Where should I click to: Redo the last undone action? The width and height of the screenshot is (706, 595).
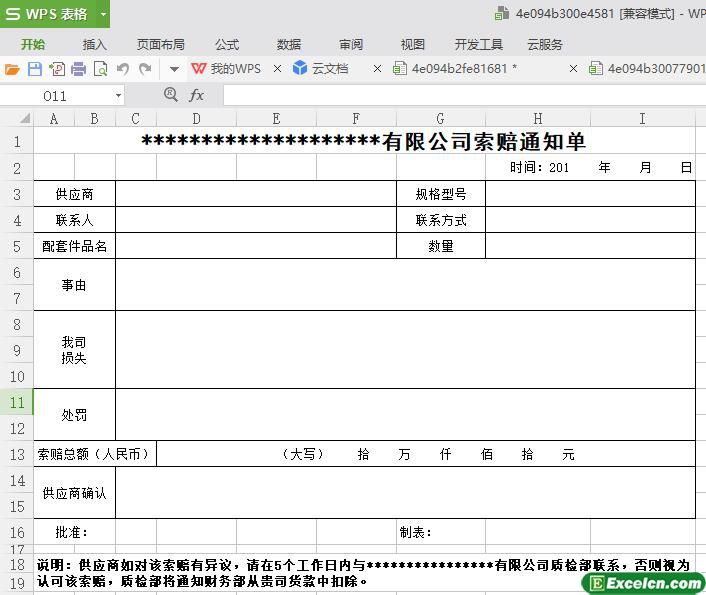point(146,69)
